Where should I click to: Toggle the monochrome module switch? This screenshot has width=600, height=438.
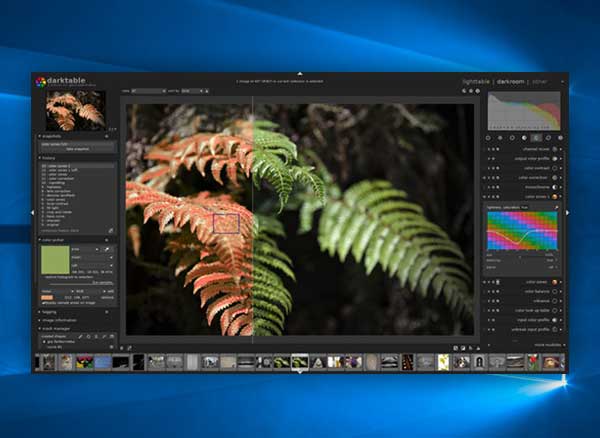[555, 187]
